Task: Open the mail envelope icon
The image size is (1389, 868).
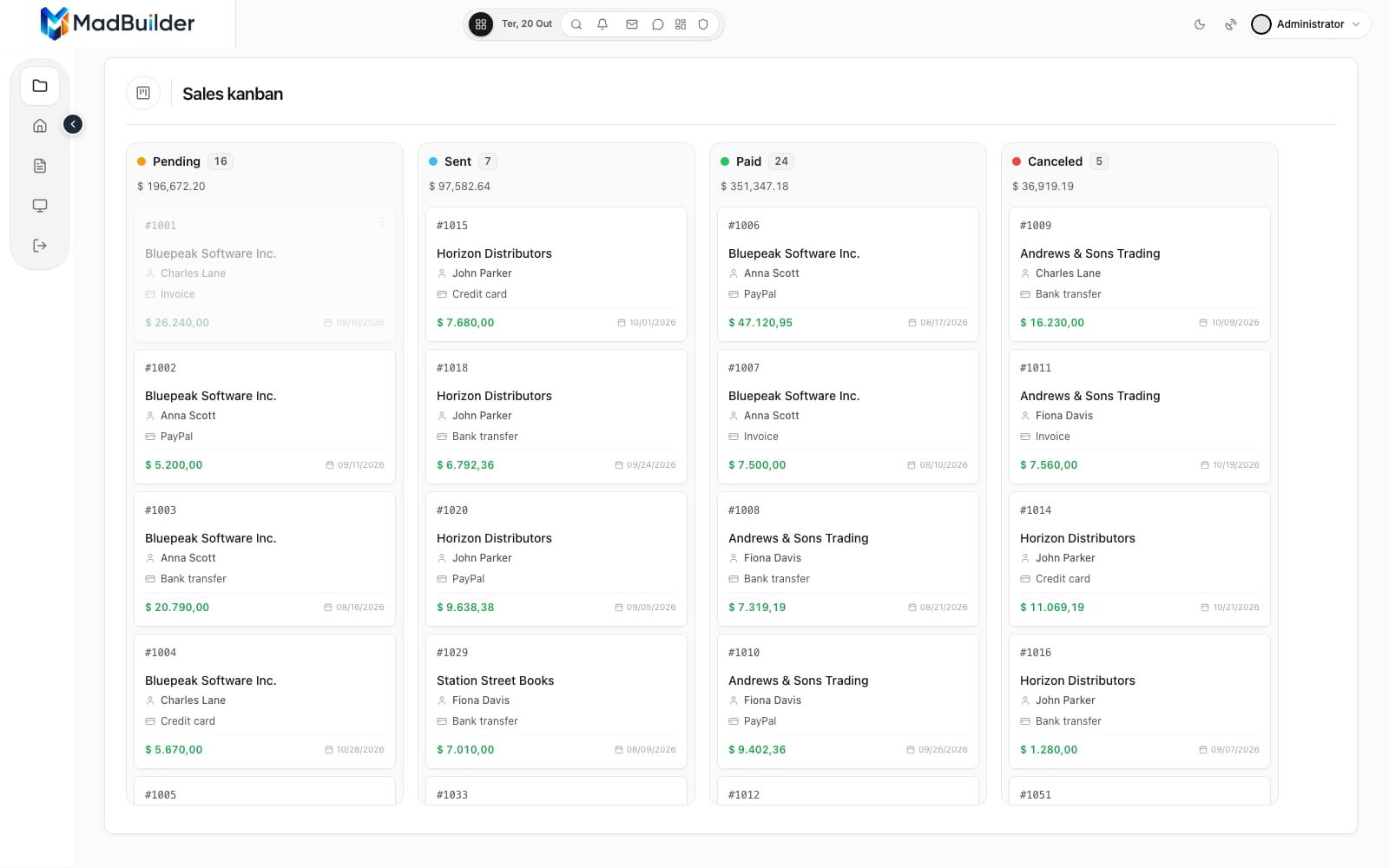Action: (632, 24)
